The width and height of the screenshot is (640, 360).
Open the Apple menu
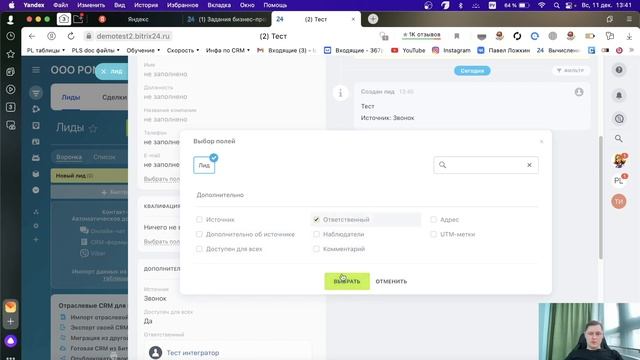(11, 5)
